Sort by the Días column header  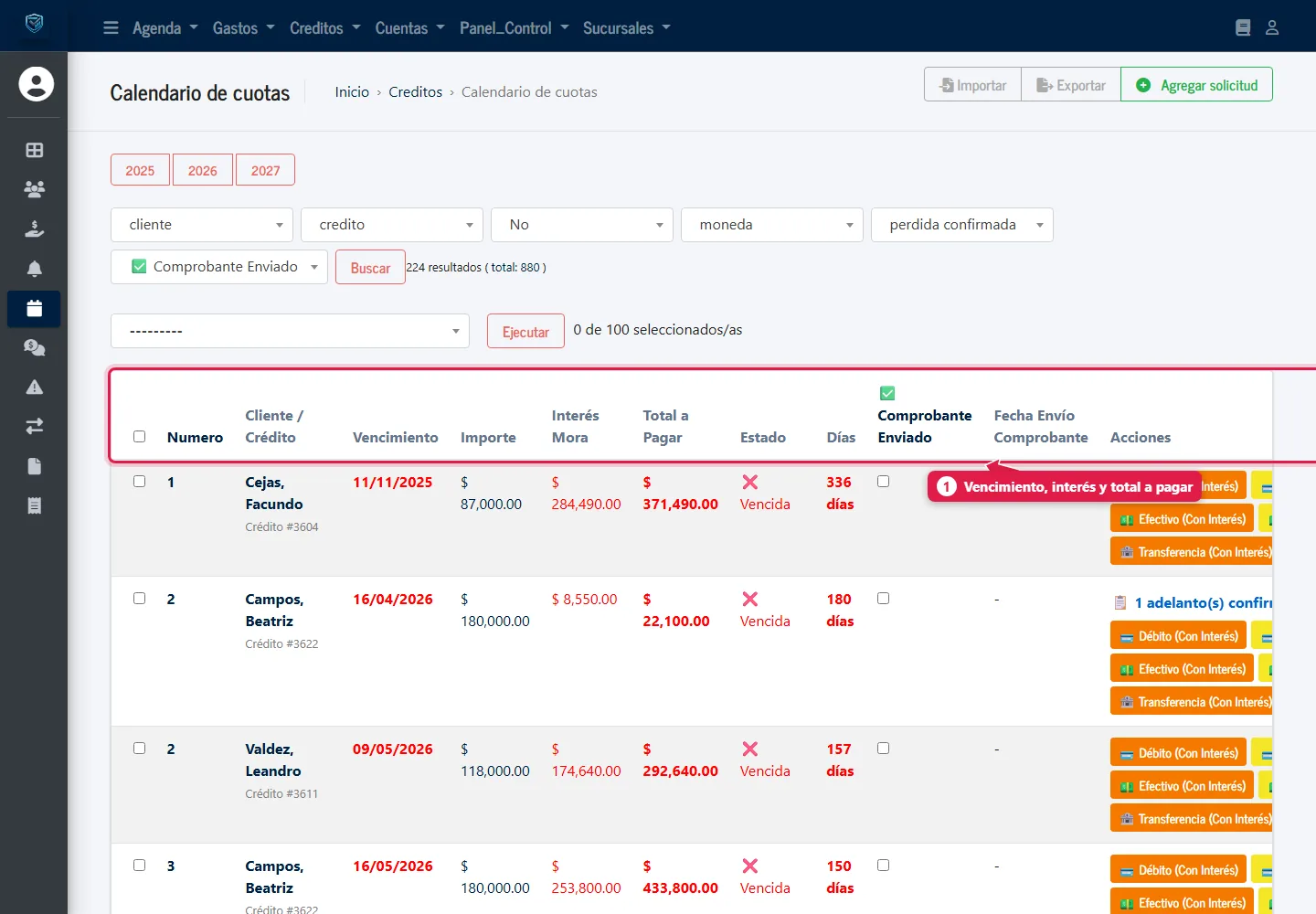point(841,437)
